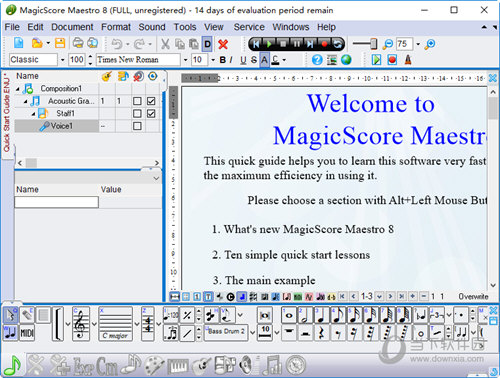Image resolution: width=500 pixels, height=378 pixels.
Task: Uncheck the checked box in Staff1 row
Action: pyautogui.click(x=151, y=114)
